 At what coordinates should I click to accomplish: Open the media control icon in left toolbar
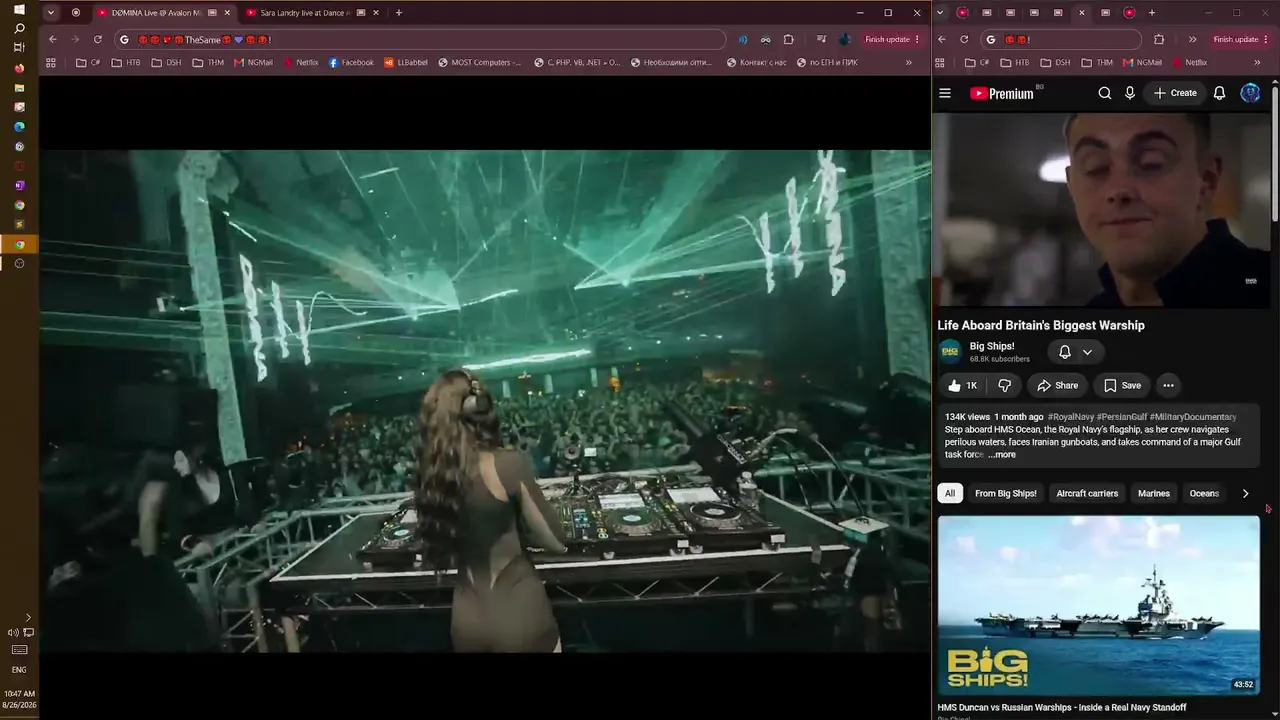point(821,39)
